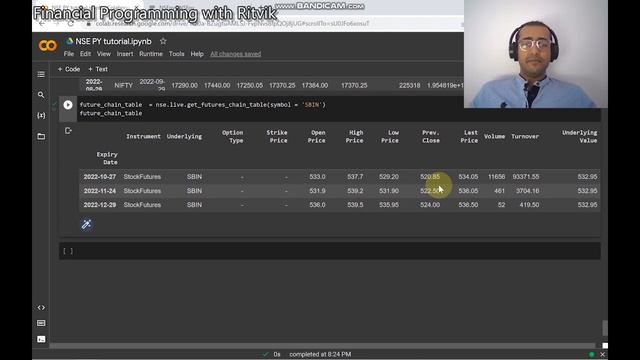Open the code snippets icon
The height and width of the screenshot is (360, 640).
pos(41,308)
